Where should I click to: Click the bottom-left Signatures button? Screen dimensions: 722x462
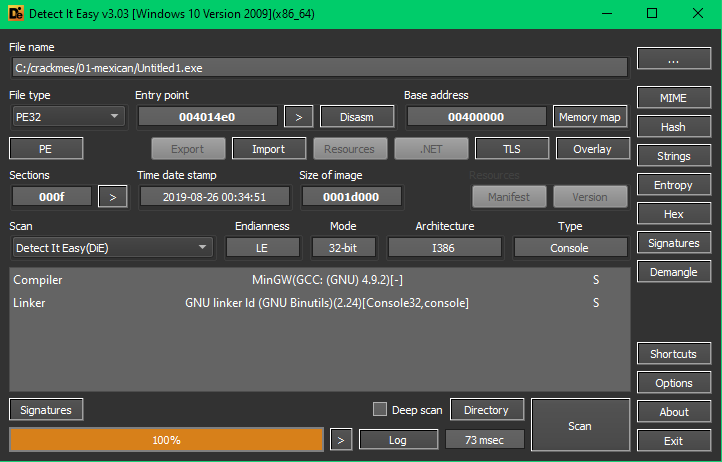point(46,409)
